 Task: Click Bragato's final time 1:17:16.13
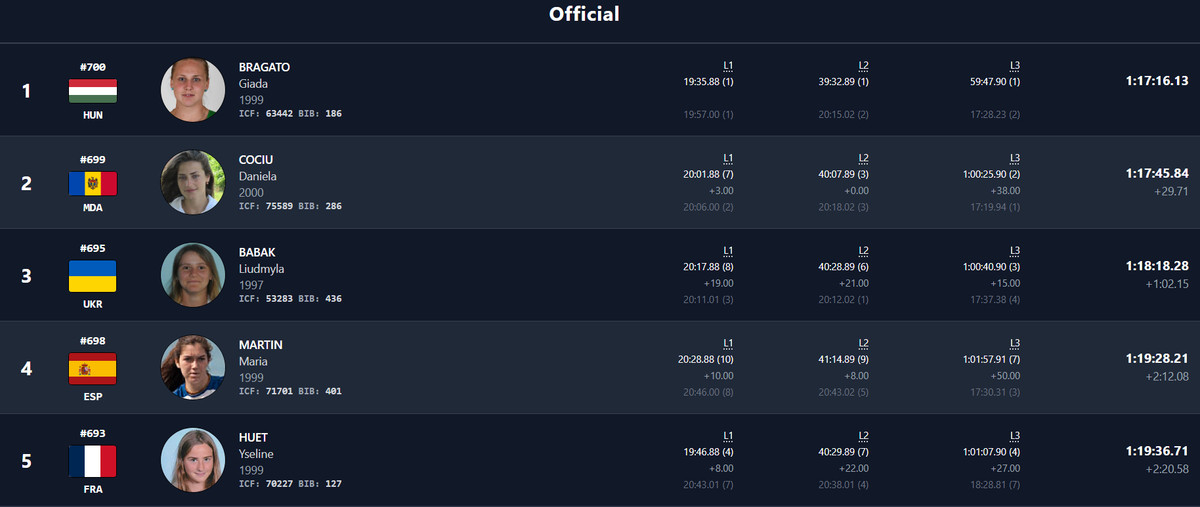(1156, 81)
